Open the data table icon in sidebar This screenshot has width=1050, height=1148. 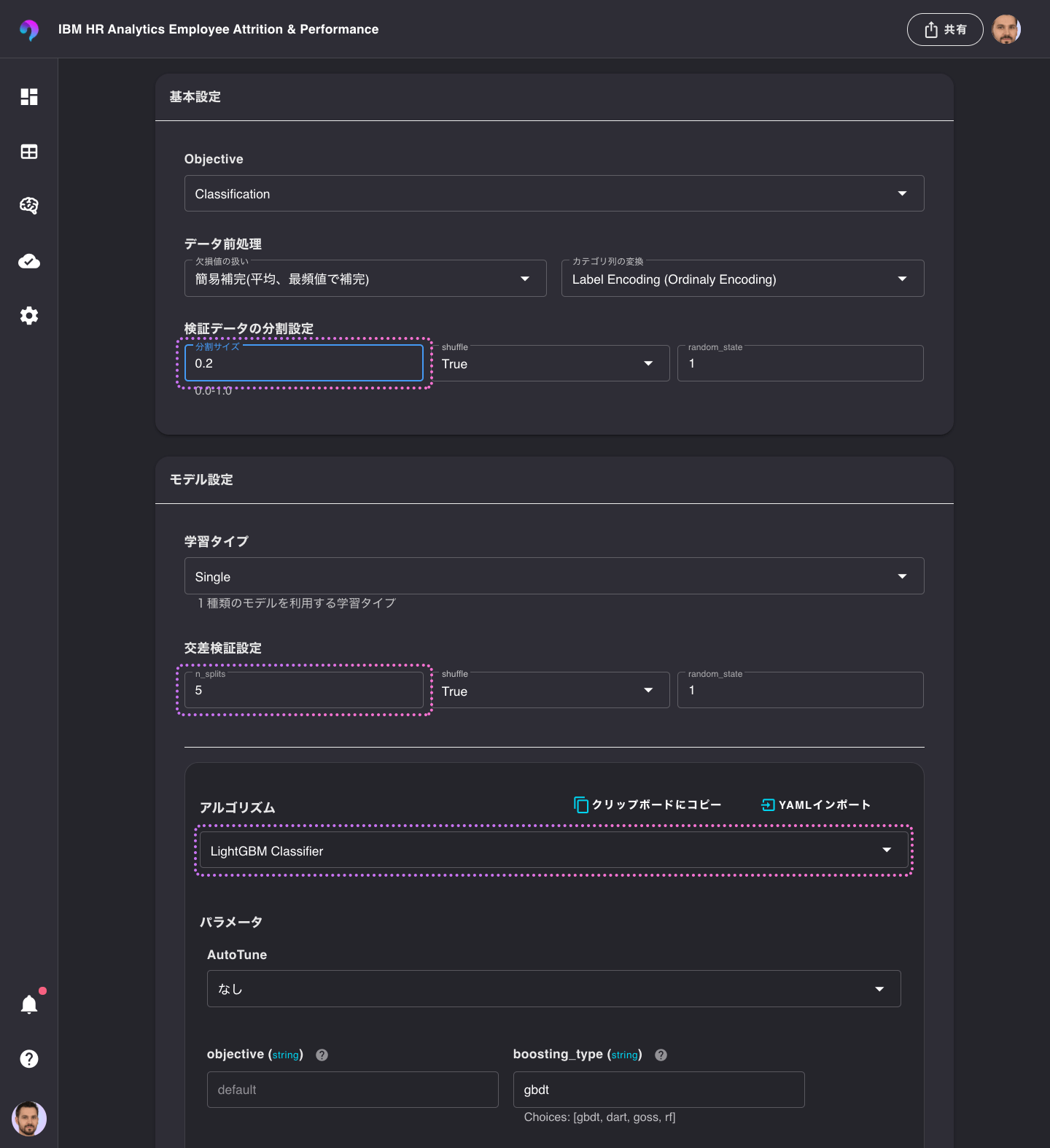coord(29,152)
